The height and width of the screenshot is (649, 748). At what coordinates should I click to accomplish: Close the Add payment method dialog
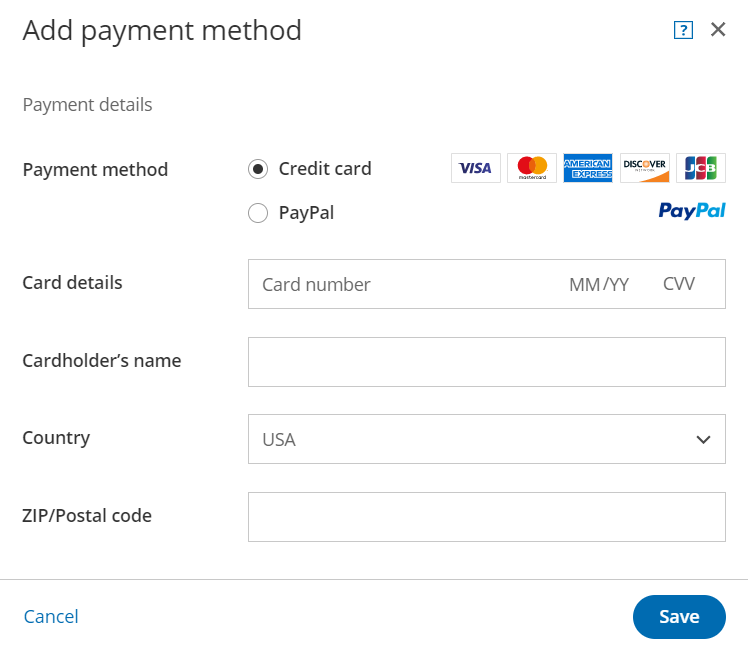[718, 30]
